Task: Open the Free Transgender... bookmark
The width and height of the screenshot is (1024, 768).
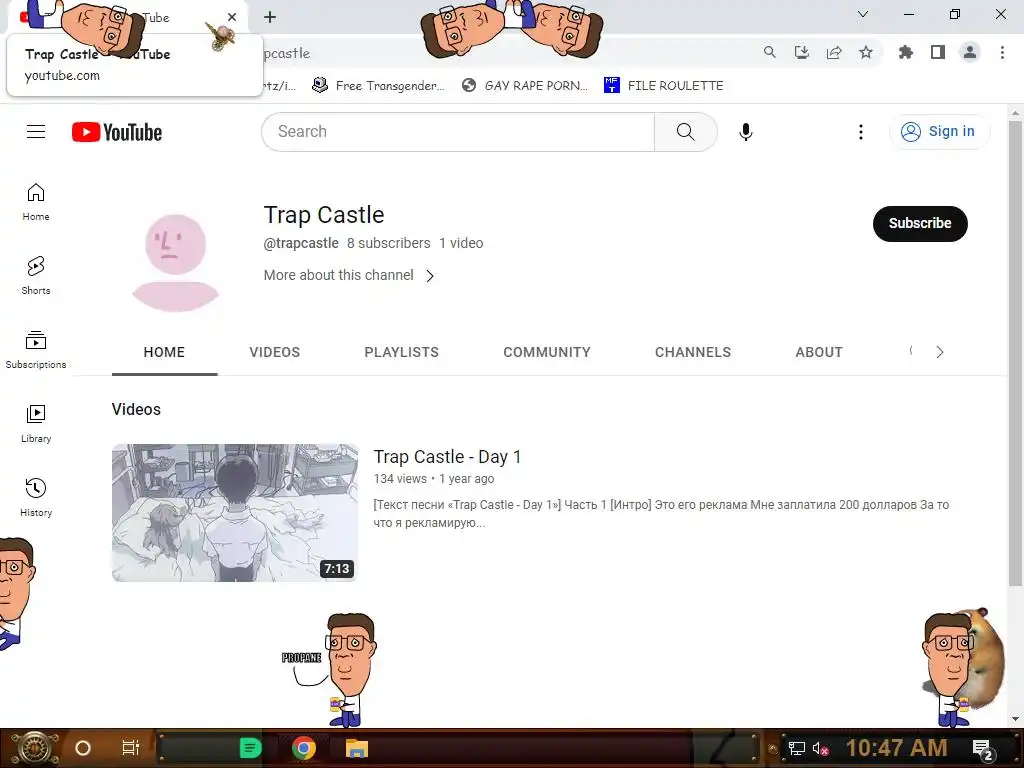Action: [379, 86]
